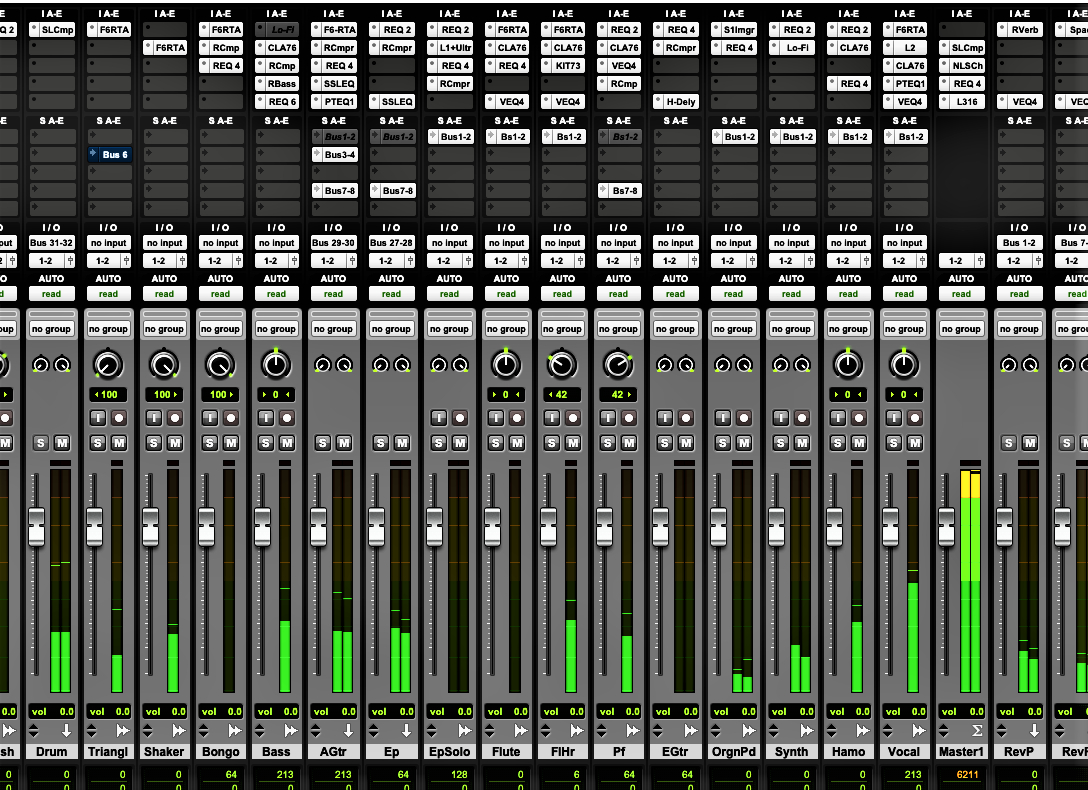Arm the Synth track for recording
Screen dimensions: 1088x790
coord(800,418)
